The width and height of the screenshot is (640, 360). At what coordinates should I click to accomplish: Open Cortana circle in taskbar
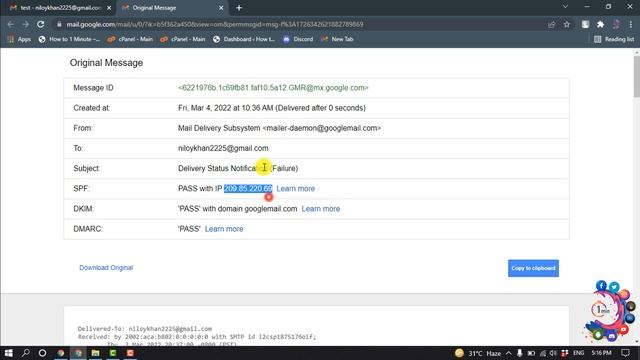42,353
